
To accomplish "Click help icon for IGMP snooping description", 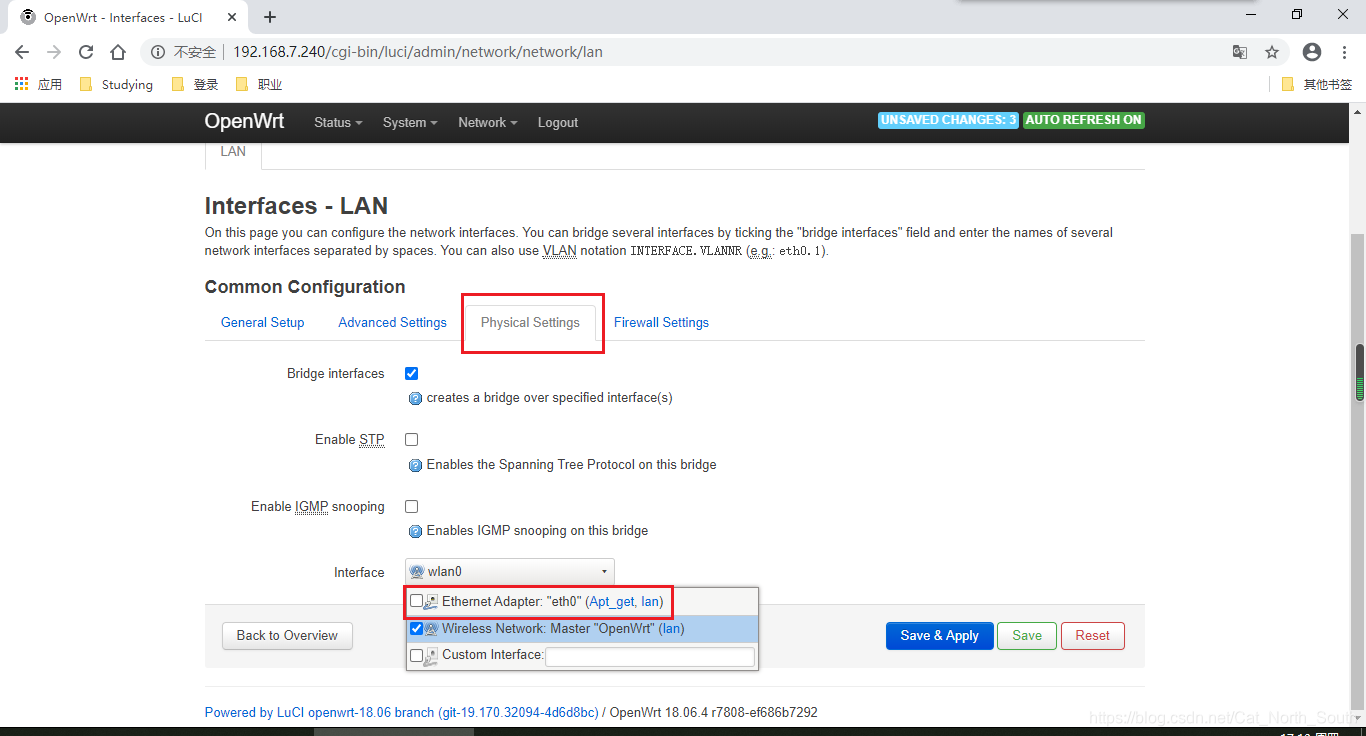I will click(416, 531).
